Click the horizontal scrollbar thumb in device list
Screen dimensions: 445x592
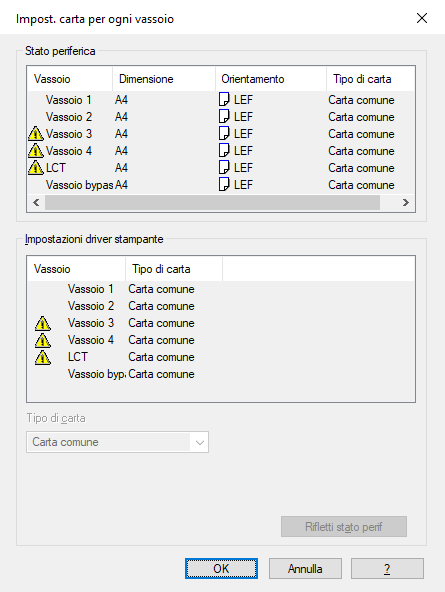tap(212, 203)
